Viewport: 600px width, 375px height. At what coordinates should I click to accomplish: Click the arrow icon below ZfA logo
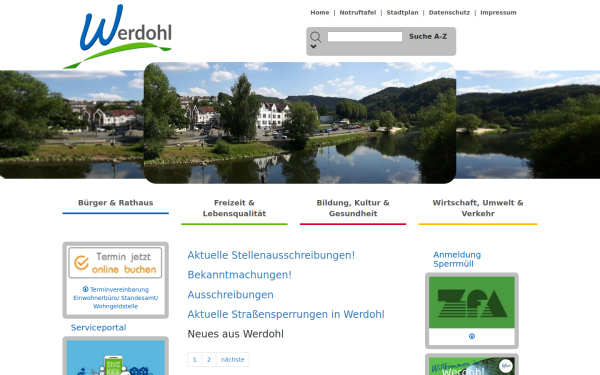472,336
